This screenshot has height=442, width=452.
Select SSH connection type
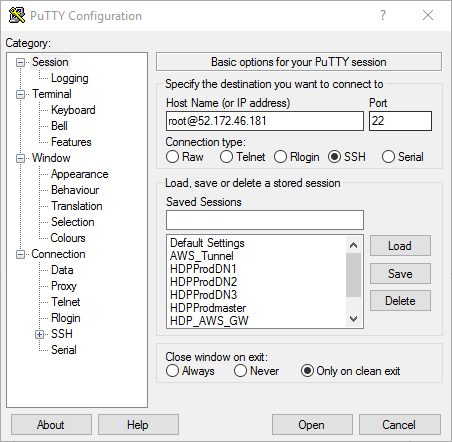[334, 157]
